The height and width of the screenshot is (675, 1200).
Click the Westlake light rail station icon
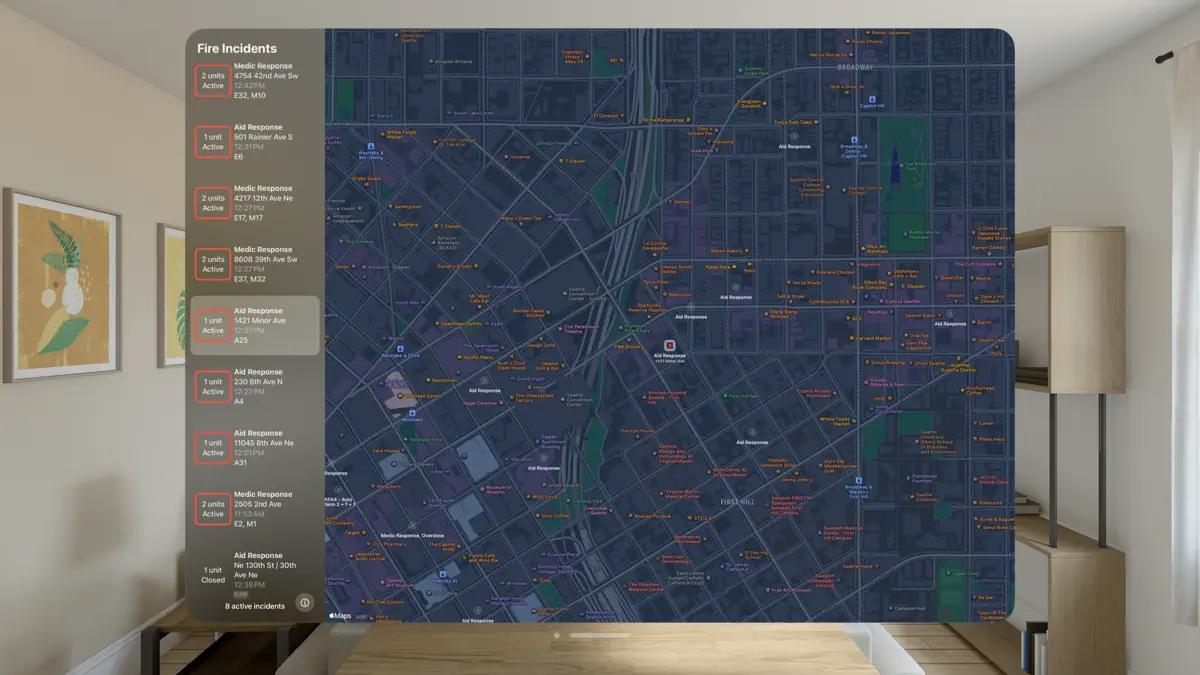tap(412, 412)
